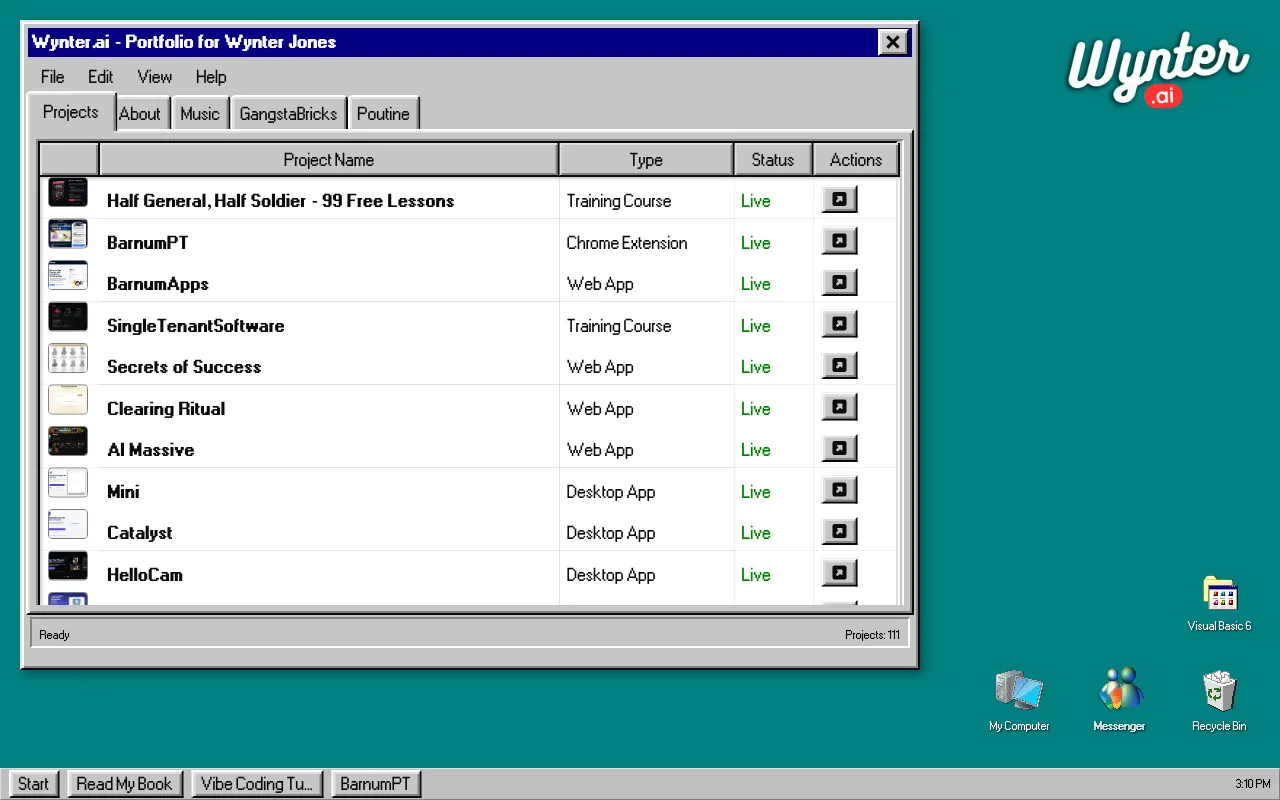Open link icon for SingleTenantSoftware row
The width and height of the screenshot is (1280, 800).
pyautogui.click(x=839, y=324)
